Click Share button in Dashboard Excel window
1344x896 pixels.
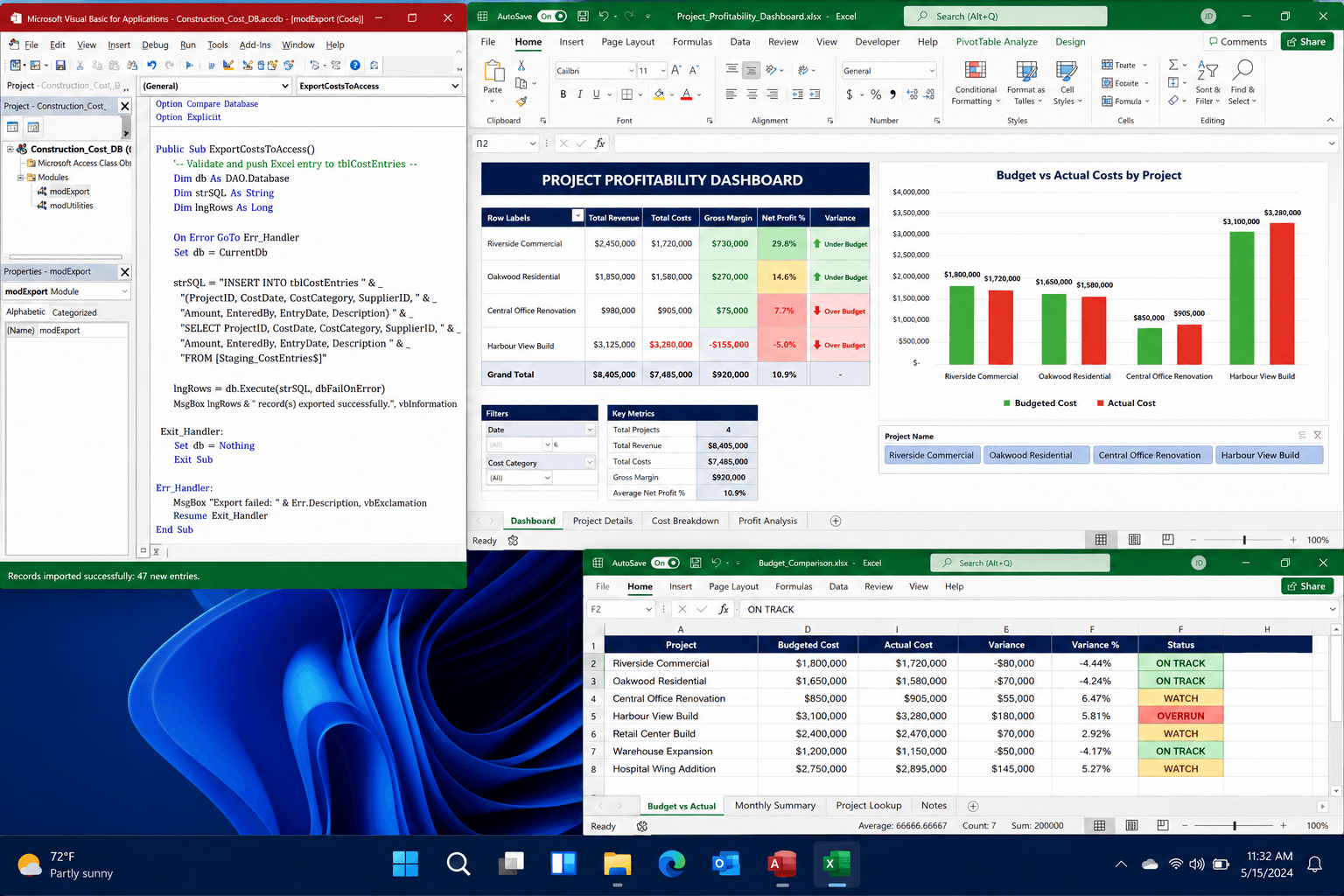[1306, 41]
